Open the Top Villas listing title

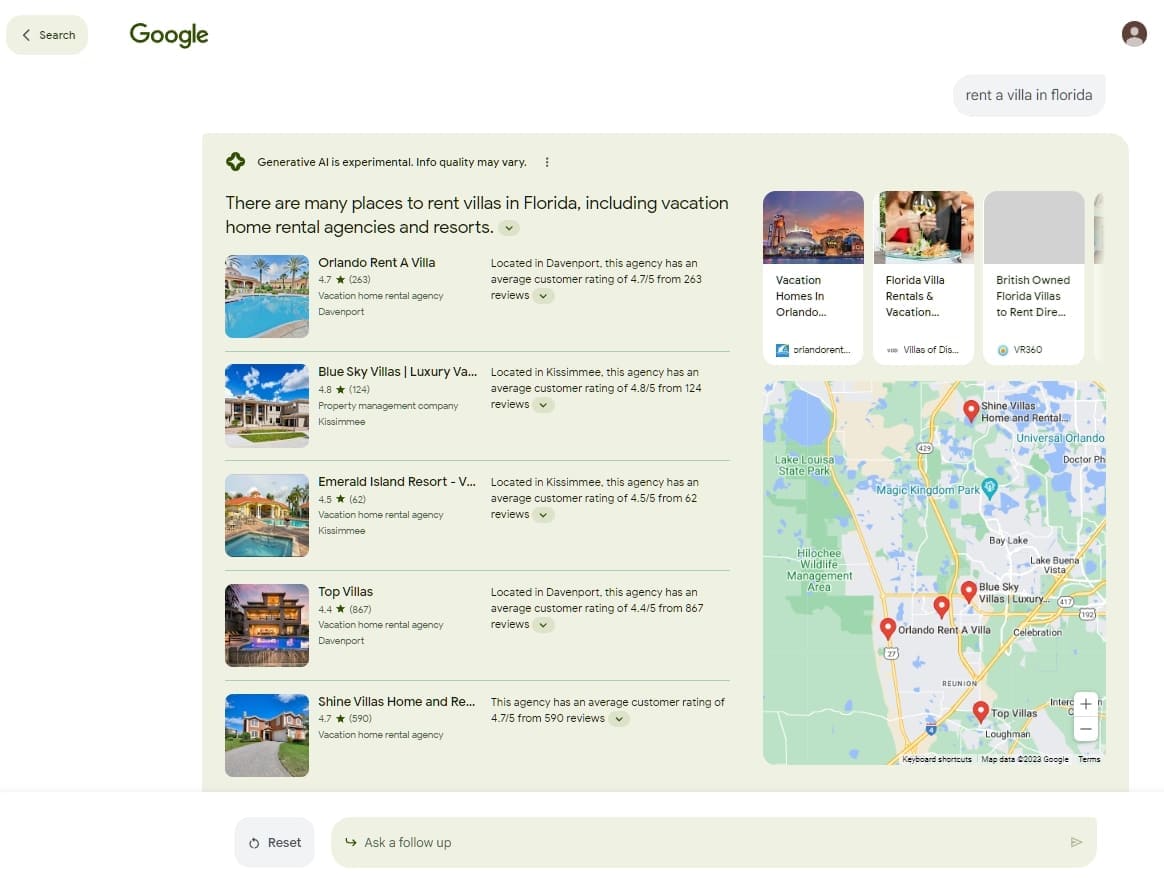(x=345, y=591)
